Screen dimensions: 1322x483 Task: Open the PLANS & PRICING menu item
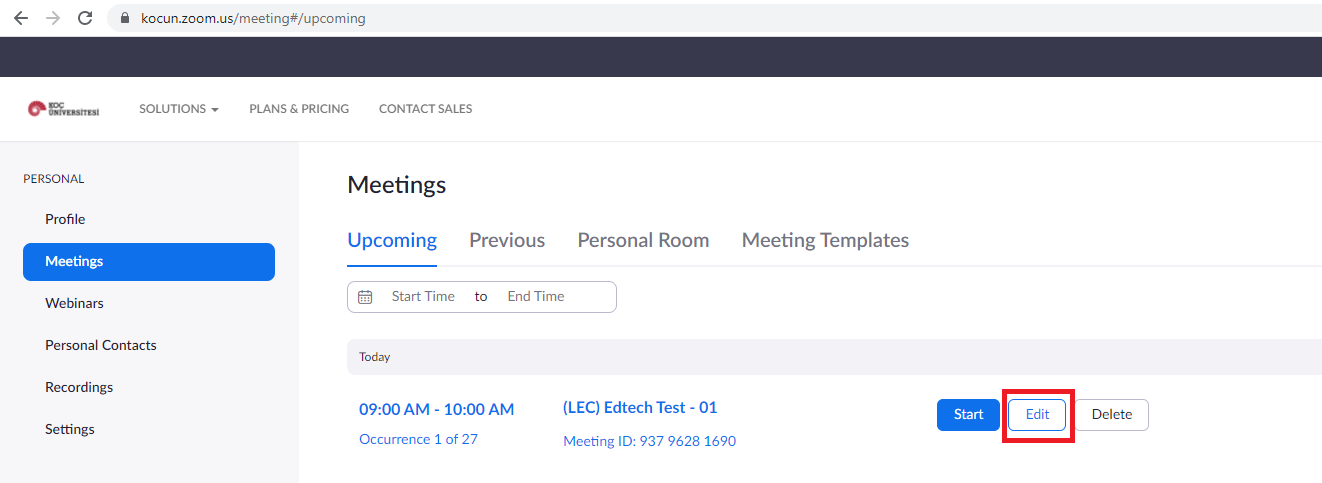pyautogui.click(x=299, y=109)
